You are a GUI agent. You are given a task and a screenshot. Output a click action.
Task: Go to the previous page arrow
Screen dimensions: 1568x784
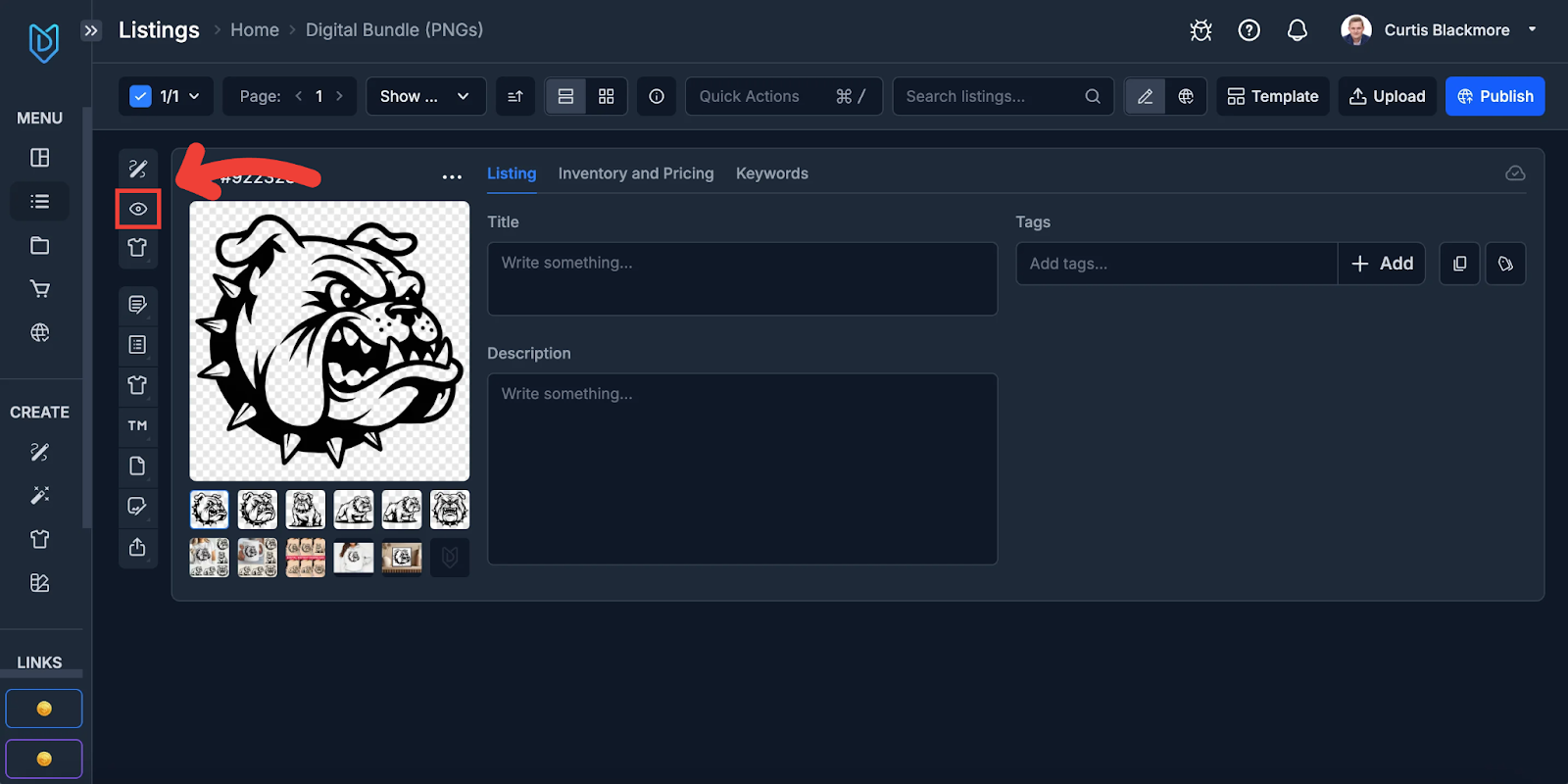point(299,96)
